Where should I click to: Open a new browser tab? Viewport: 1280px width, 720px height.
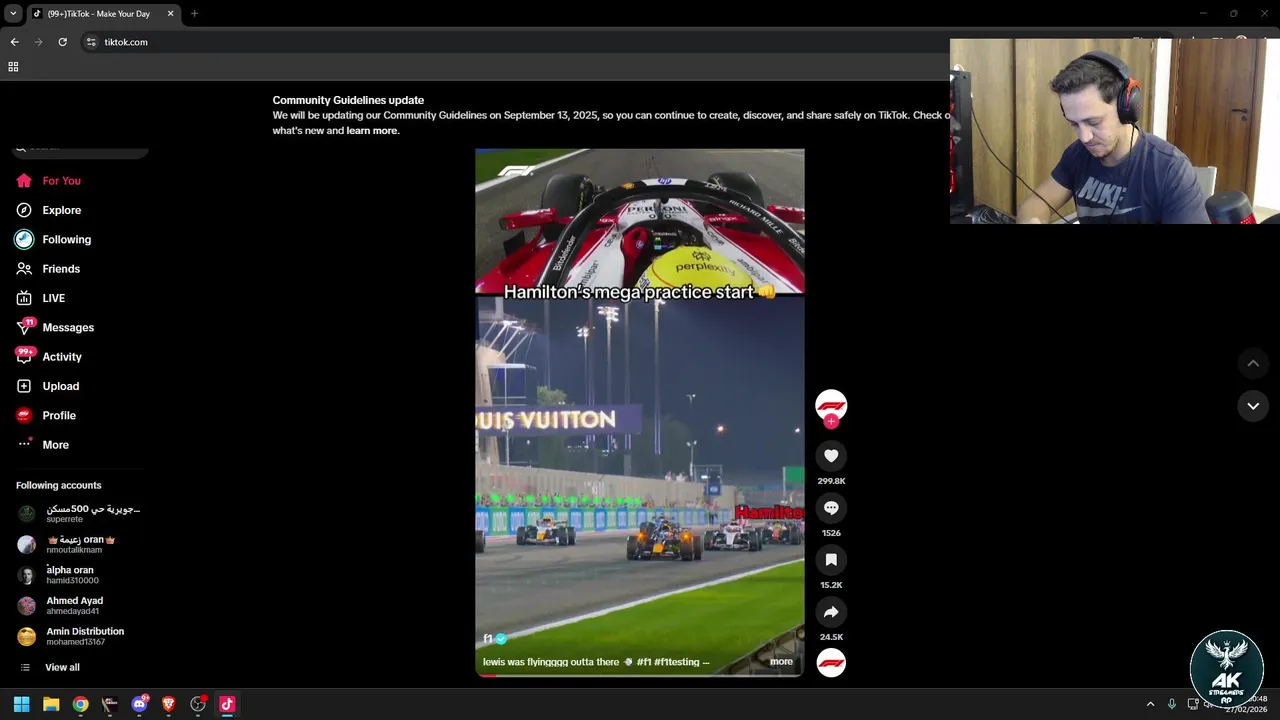pyautogui.click(x=194, y=14)
